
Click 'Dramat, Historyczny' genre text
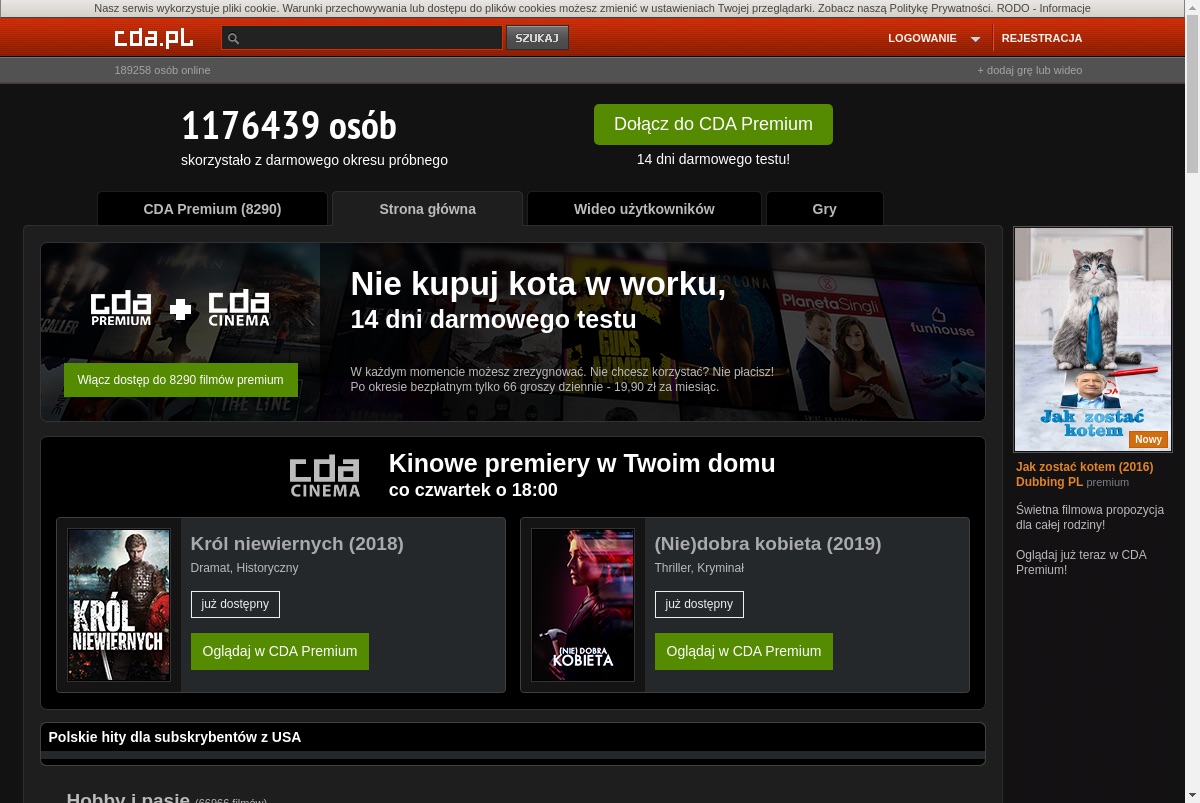click(x=244, y=568)
